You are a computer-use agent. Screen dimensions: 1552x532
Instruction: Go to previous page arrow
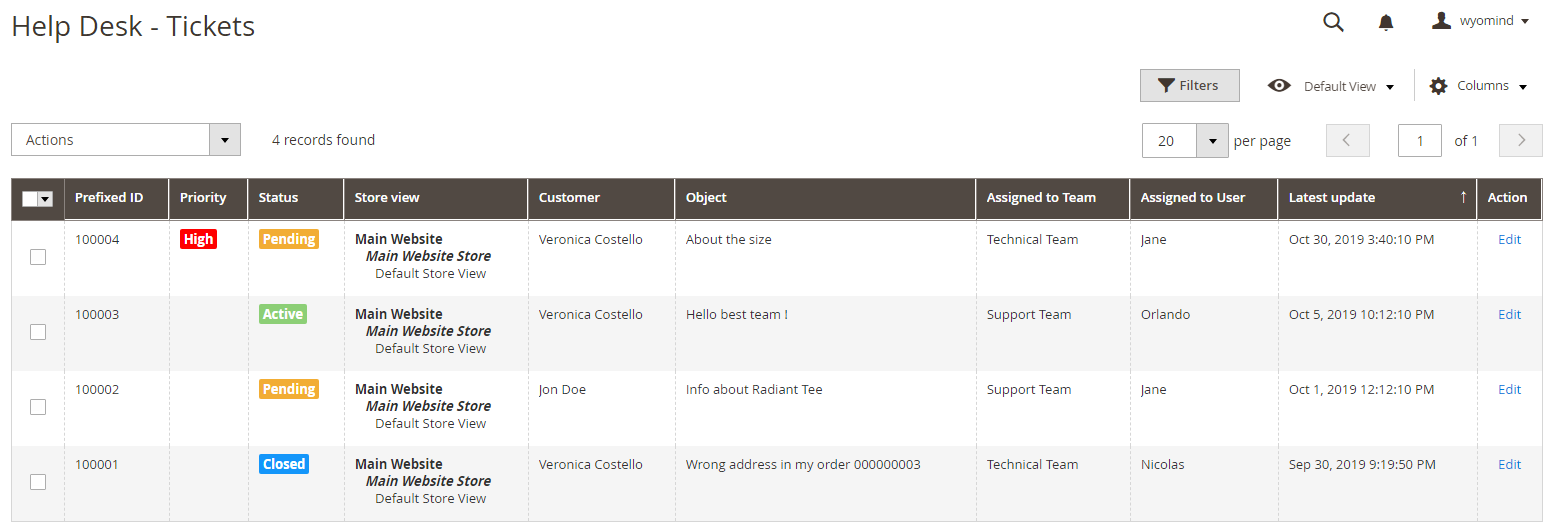1347,141
